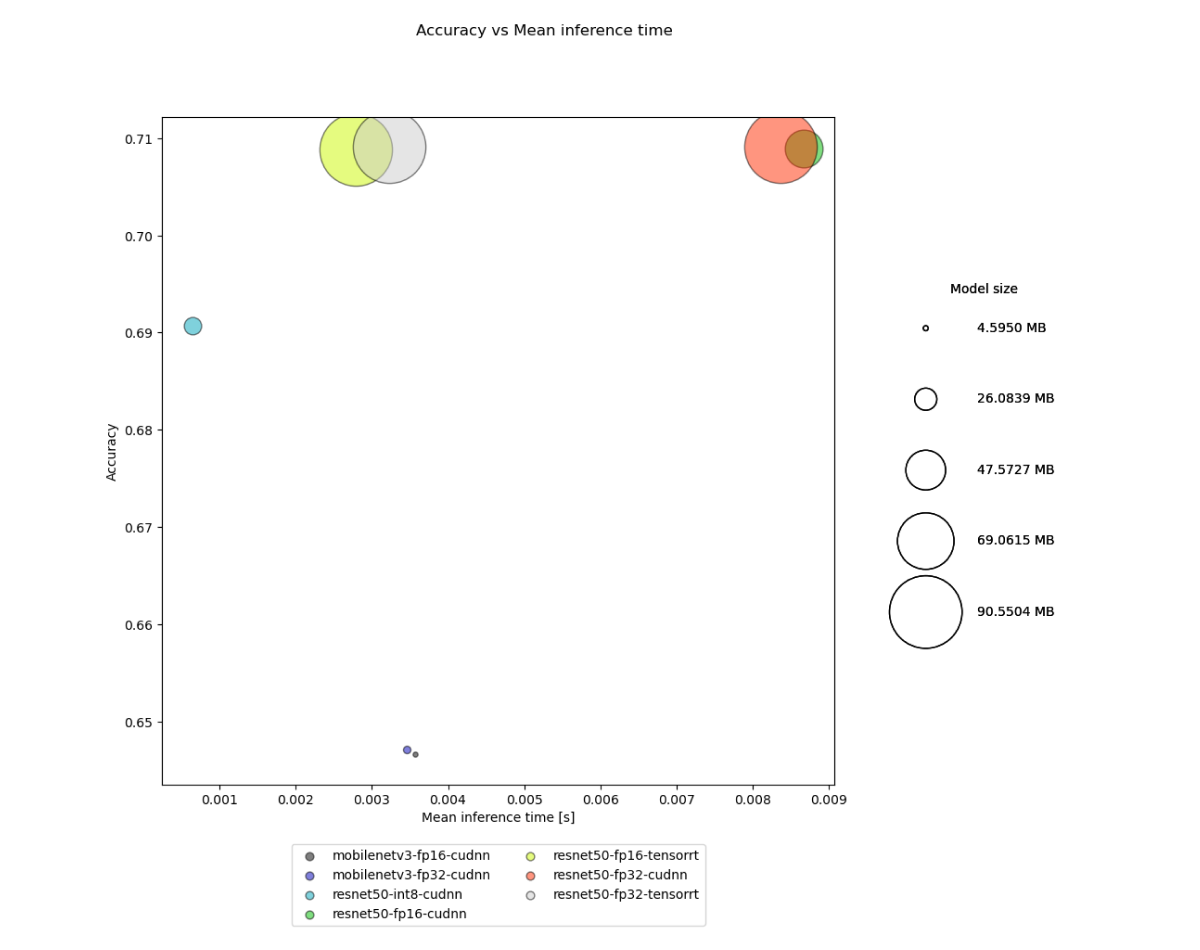Click the 47.5727 MB size circle
The height and width of the screenshot is (950, 1200).
click(x=925, y=470)
